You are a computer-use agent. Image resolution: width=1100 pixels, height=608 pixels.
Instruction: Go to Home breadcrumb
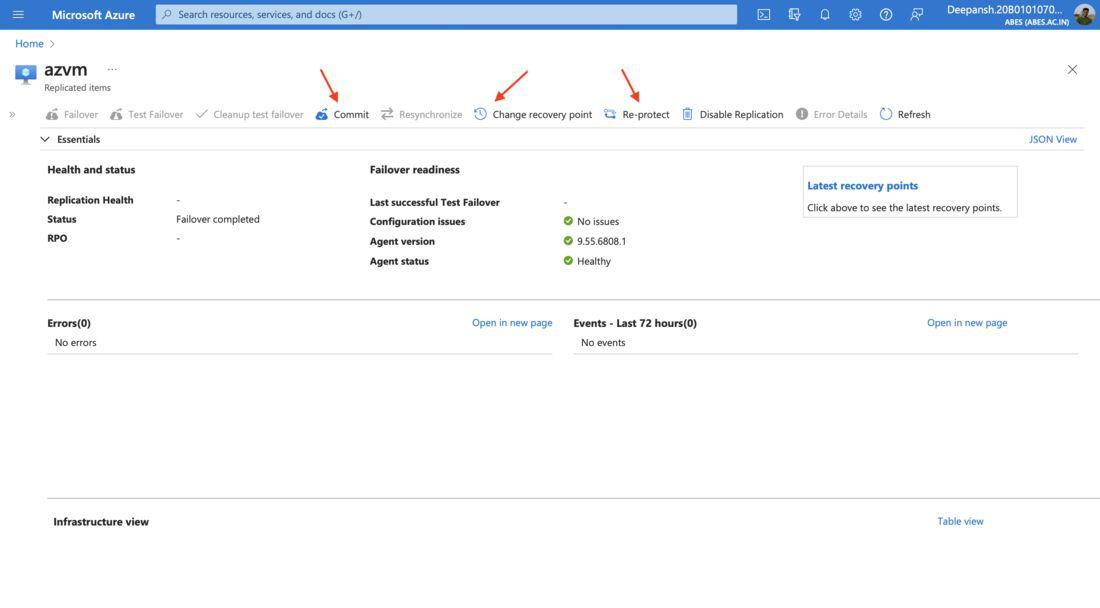pyautogui.click(x=29, y=43)
